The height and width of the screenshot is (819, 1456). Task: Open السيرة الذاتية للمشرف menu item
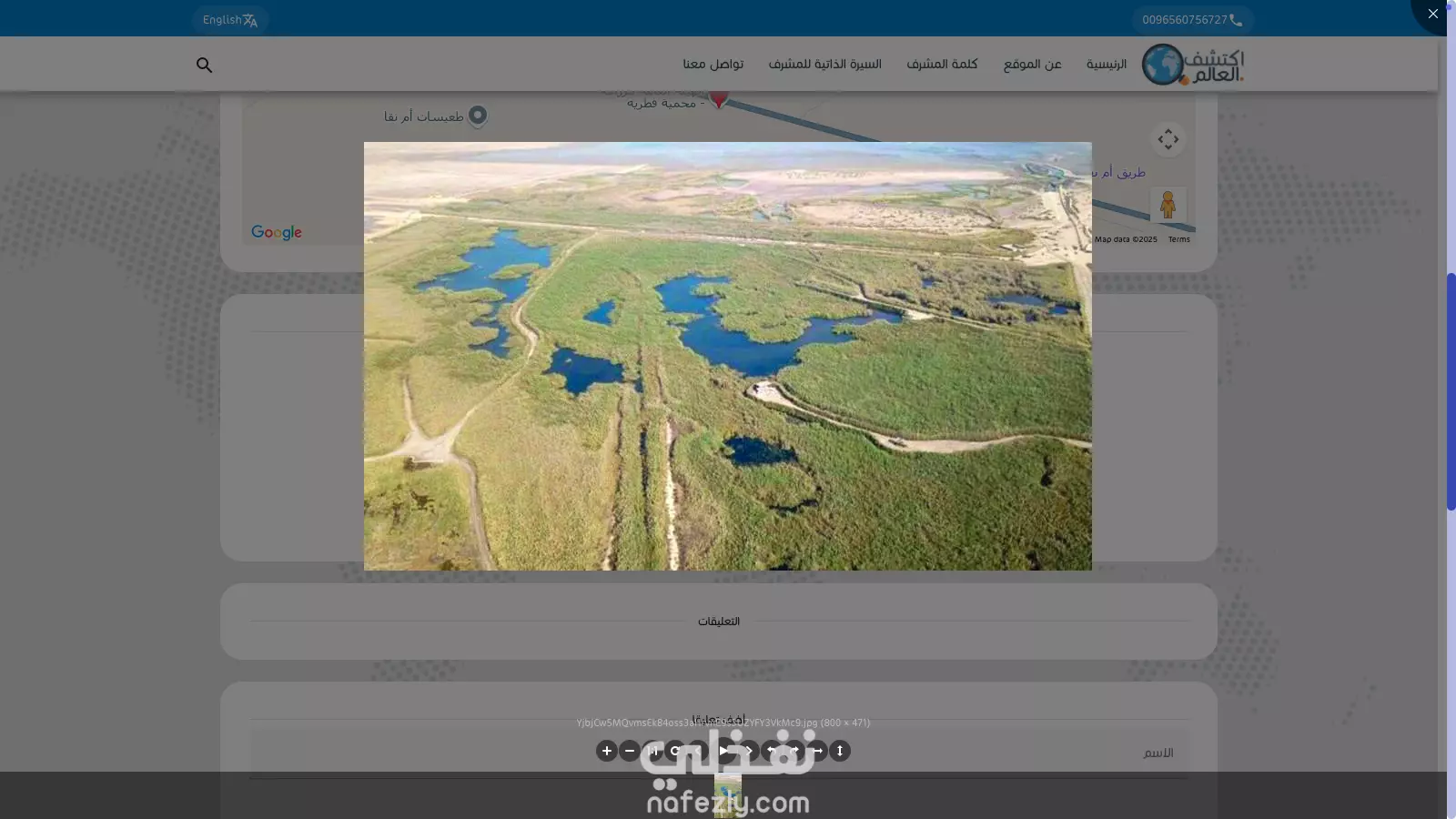[825, 64]
